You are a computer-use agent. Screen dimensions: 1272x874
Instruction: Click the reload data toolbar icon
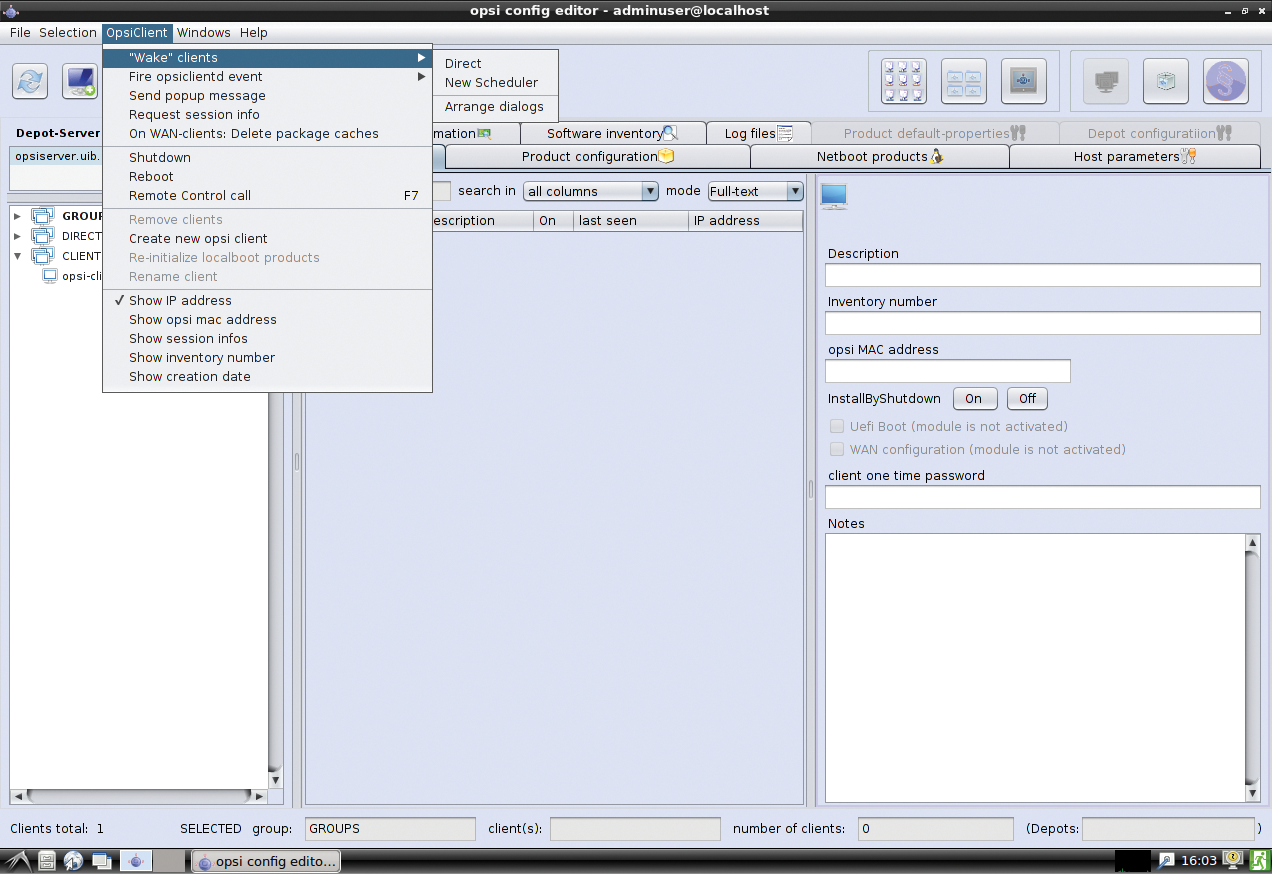coord(30,81)
